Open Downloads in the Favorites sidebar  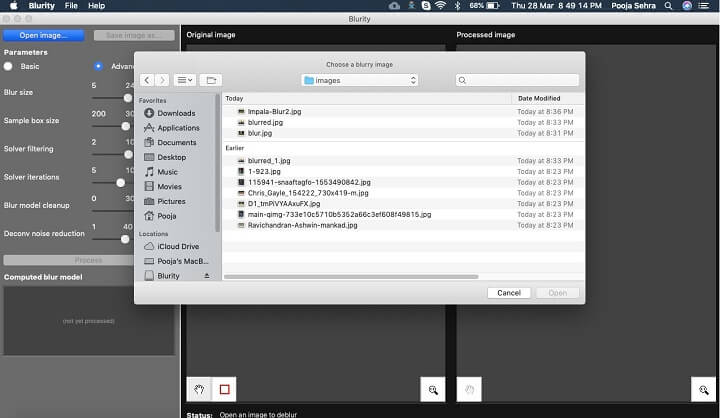(x=176, y=113)
